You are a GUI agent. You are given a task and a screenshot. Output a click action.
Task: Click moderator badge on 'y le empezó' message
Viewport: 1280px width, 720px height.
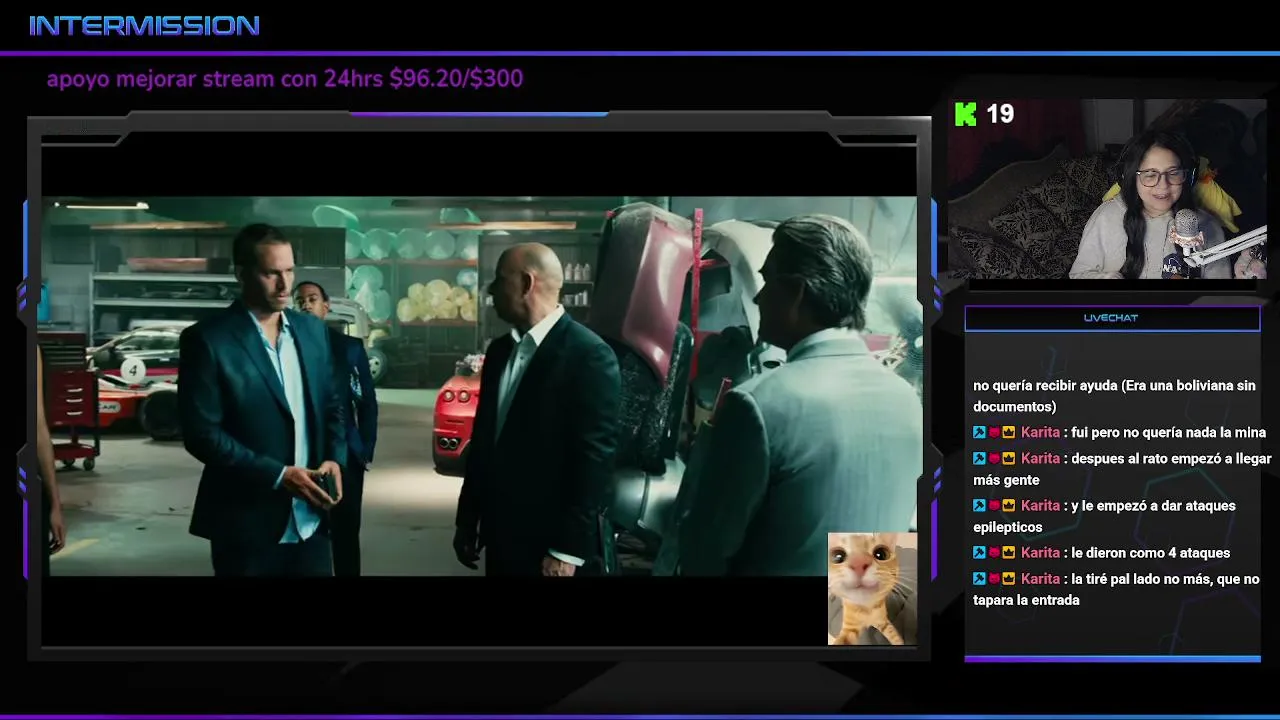(x=979, y=506)
